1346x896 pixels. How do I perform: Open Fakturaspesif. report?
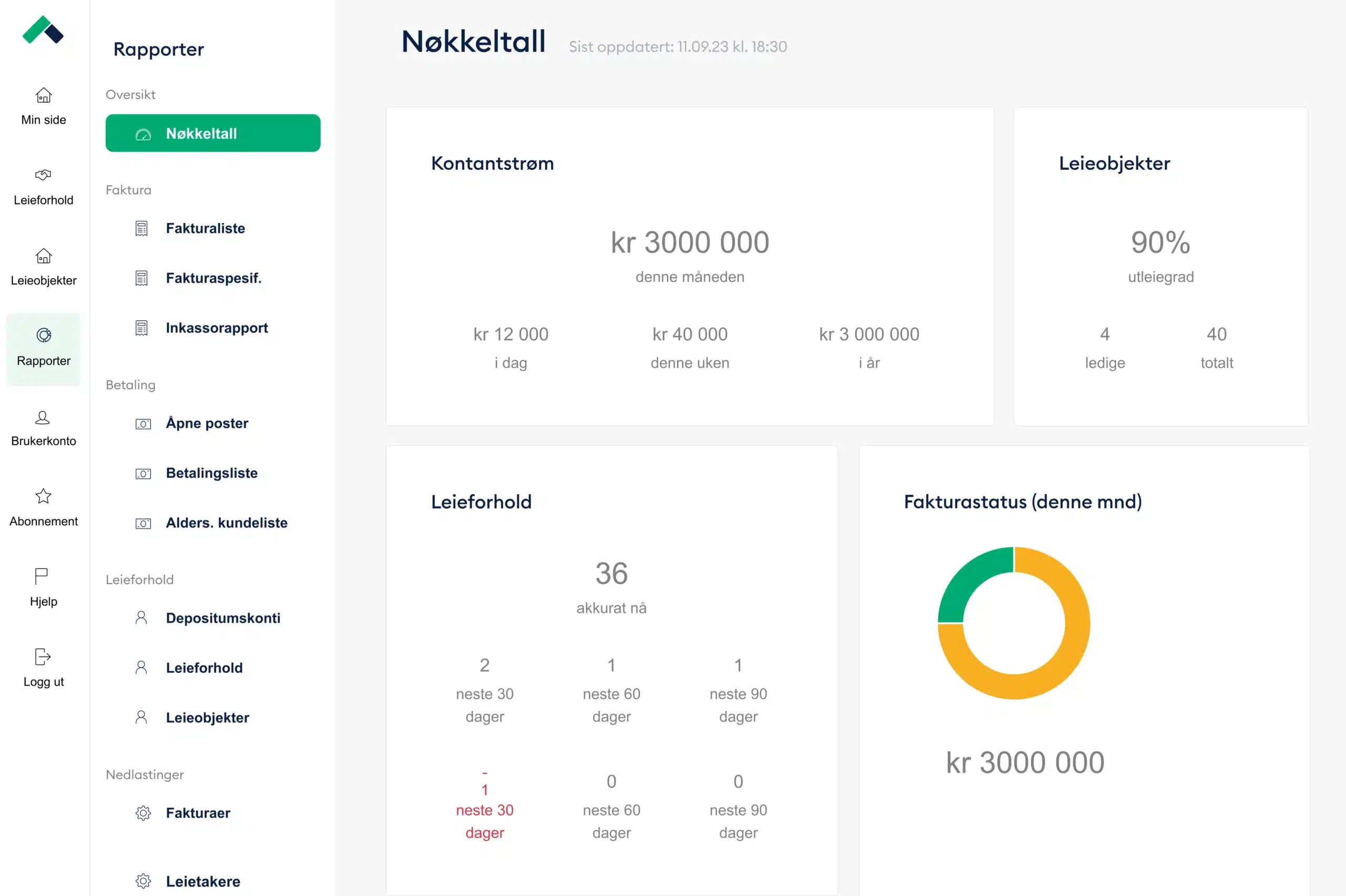213,278
